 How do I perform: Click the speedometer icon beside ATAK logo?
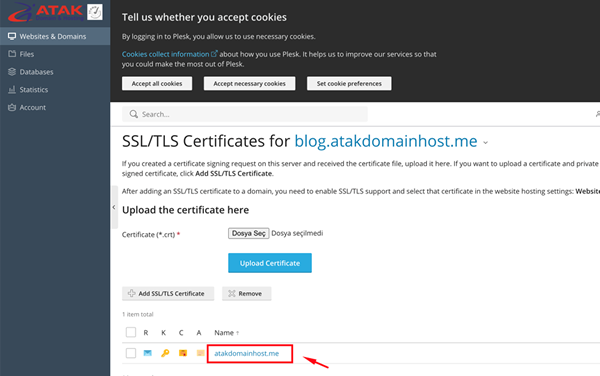pyautogui.click(x=95, y=12)
